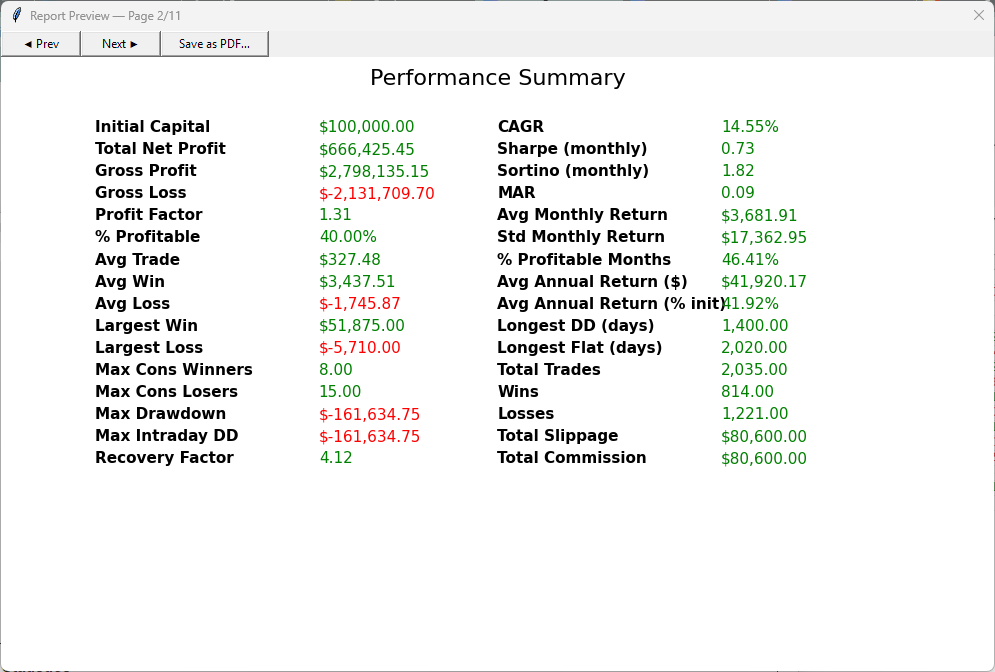Viewport: 995px width, 672px height.
Task: Click the feather app icon in title bar
Action: click(x=16, y=15)
